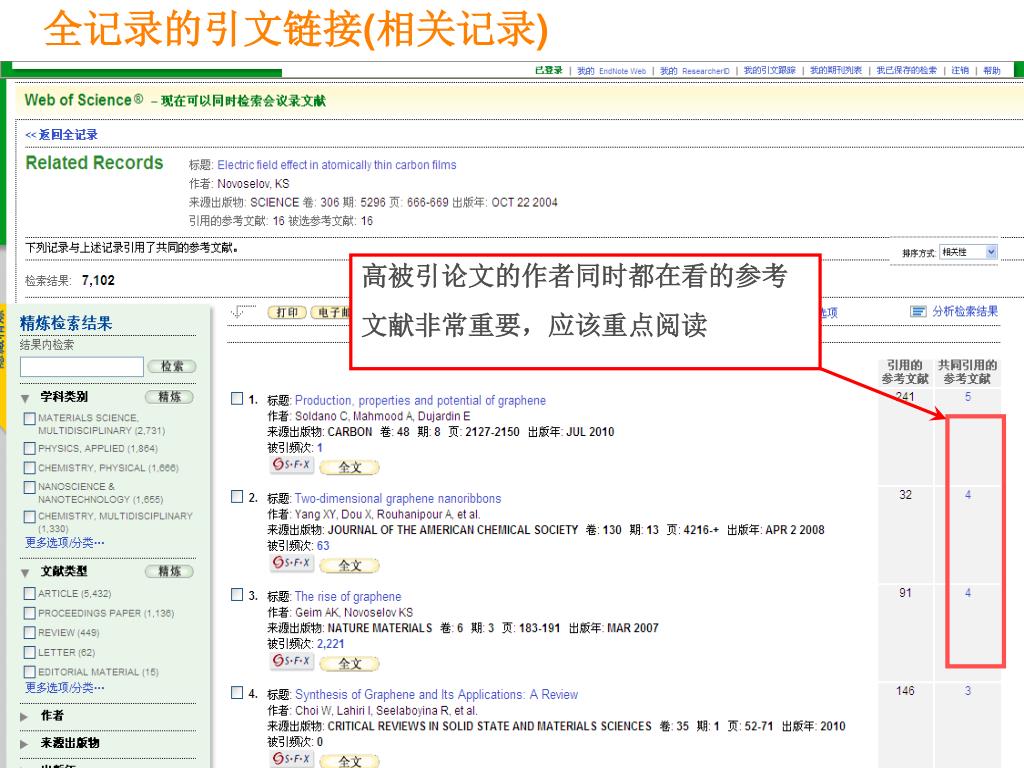Check CHEMISTRY, PHYSICAL filter
This screenshot has height=768, width=1024.
[29, 468]
